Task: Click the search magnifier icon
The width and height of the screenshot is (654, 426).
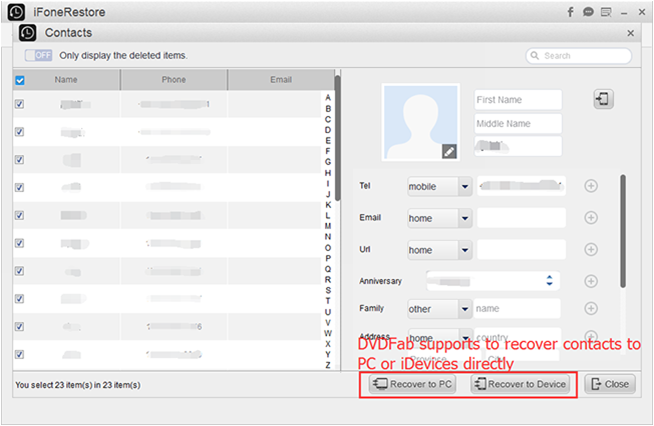Action: point(535,55)
